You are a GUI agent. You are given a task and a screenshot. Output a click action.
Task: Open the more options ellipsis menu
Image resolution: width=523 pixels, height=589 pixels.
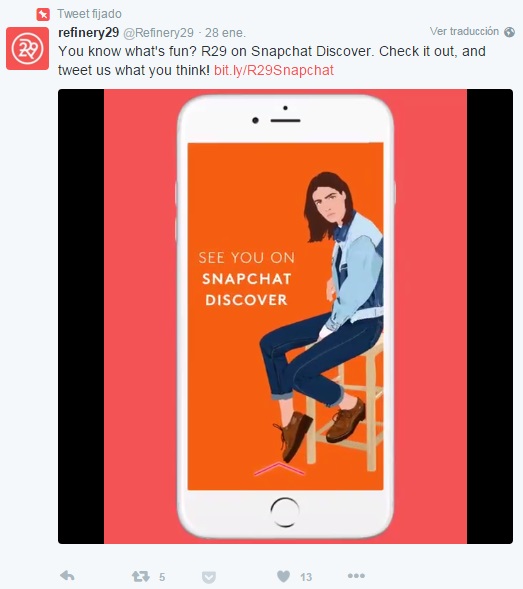coord(356,576)
